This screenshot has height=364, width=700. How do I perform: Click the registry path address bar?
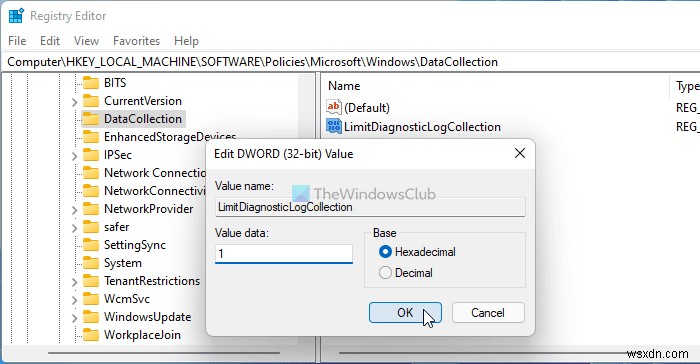pyautogui.click(x=350, y=62)
